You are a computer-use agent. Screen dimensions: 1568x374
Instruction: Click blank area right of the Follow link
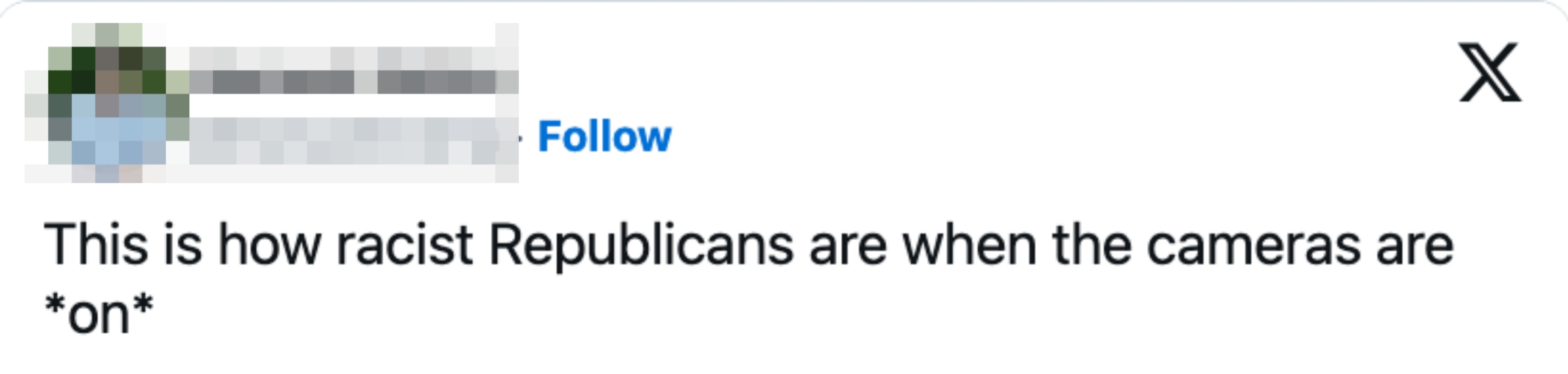tap(974, 136)
